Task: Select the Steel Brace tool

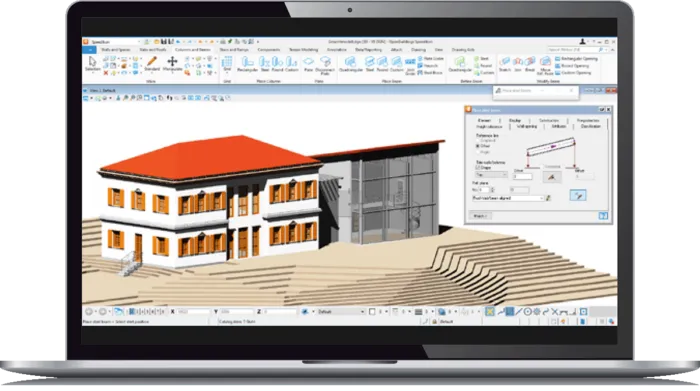Action: 430,72
